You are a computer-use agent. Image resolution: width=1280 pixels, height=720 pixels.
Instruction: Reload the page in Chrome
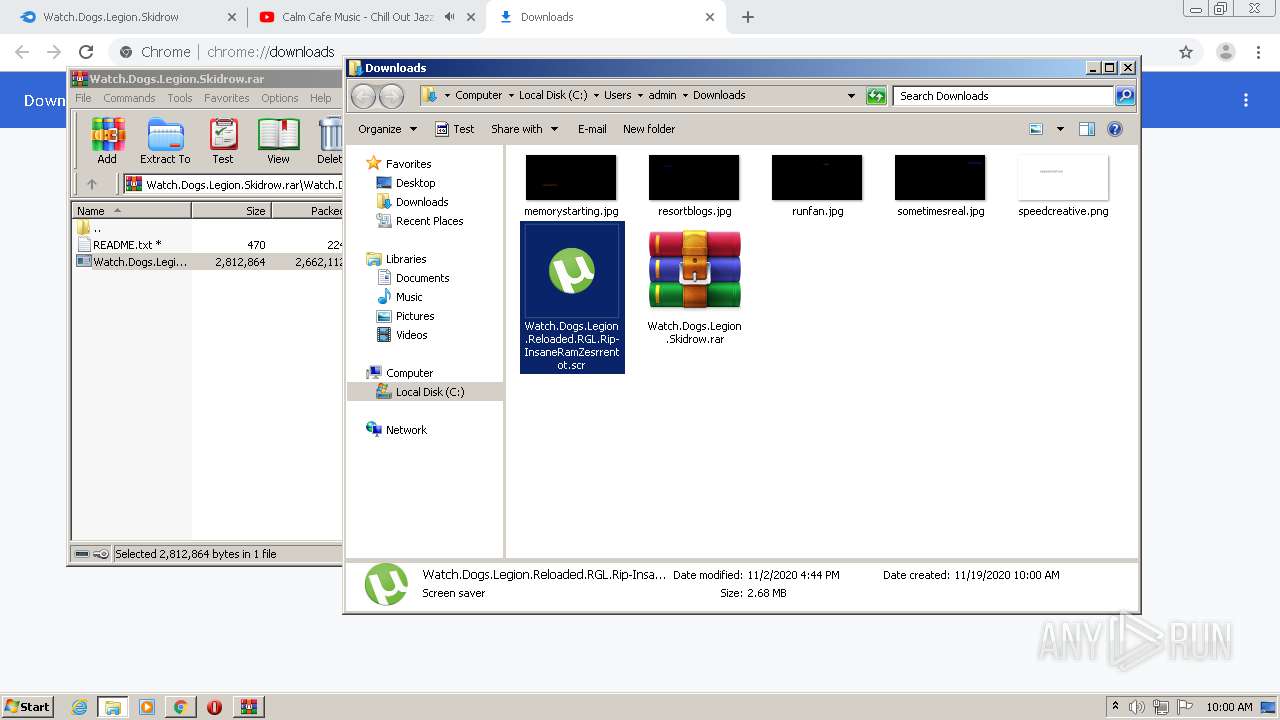[x=86, y=52]
